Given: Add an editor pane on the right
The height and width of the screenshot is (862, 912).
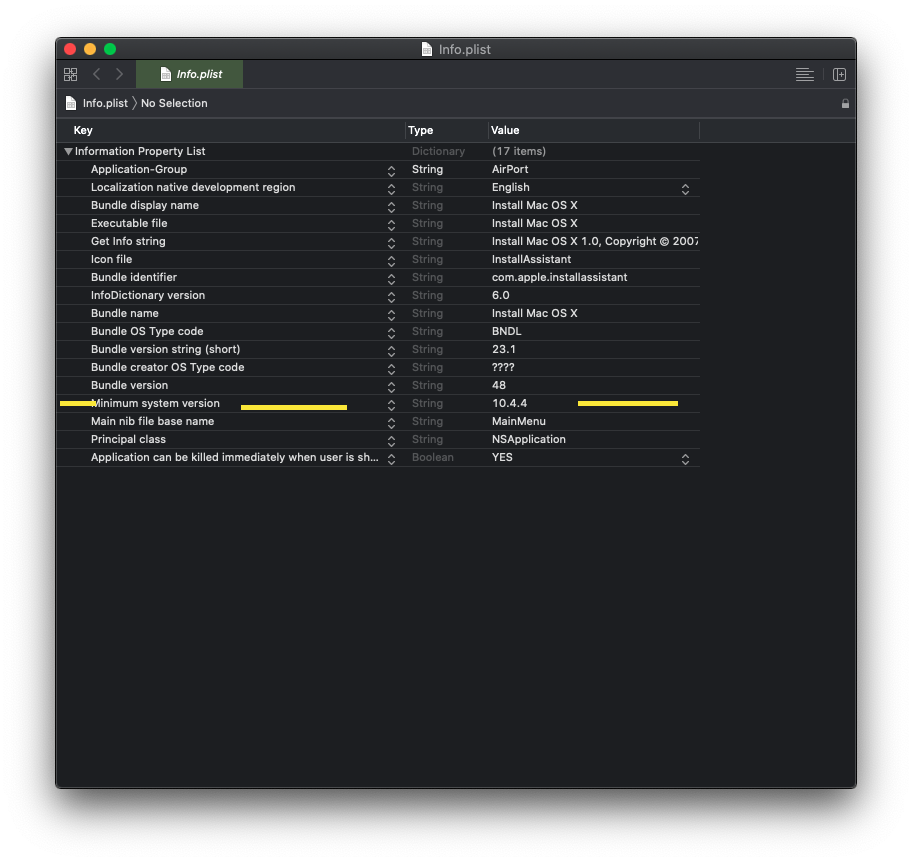Looking at the screenshot, I should (839, 74).
